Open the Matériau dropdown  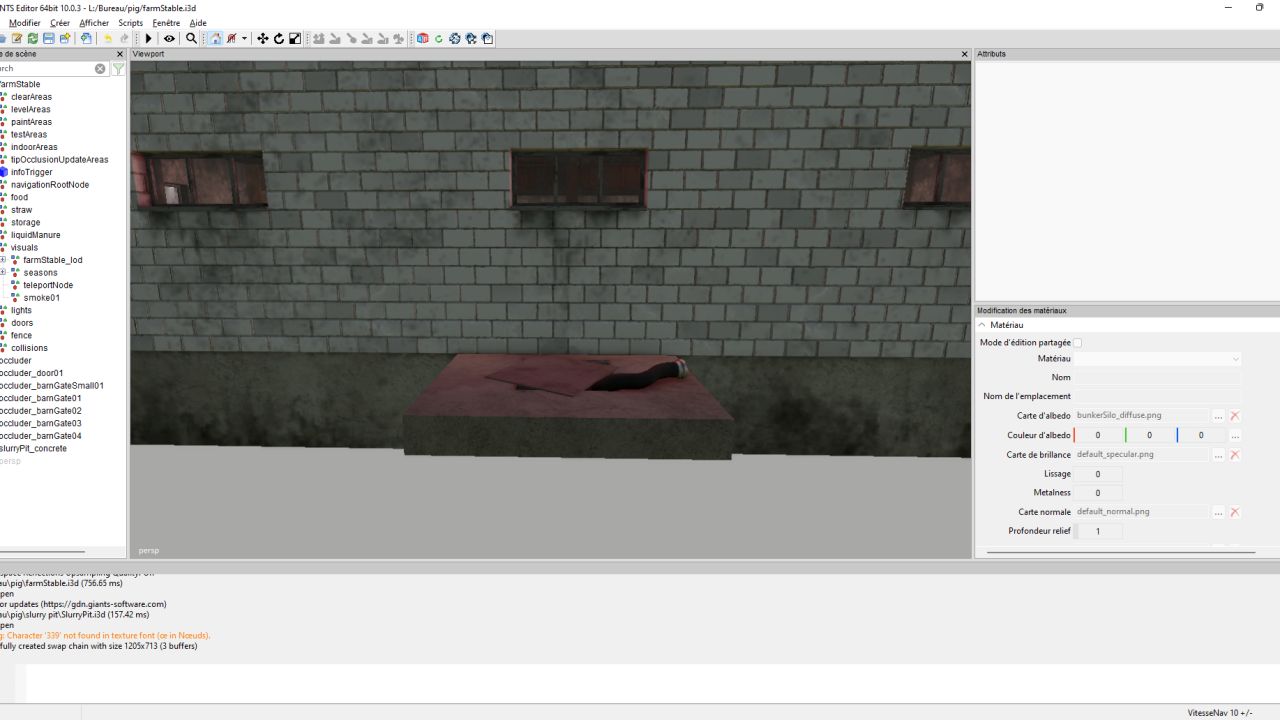click(x=1158, y=359)
